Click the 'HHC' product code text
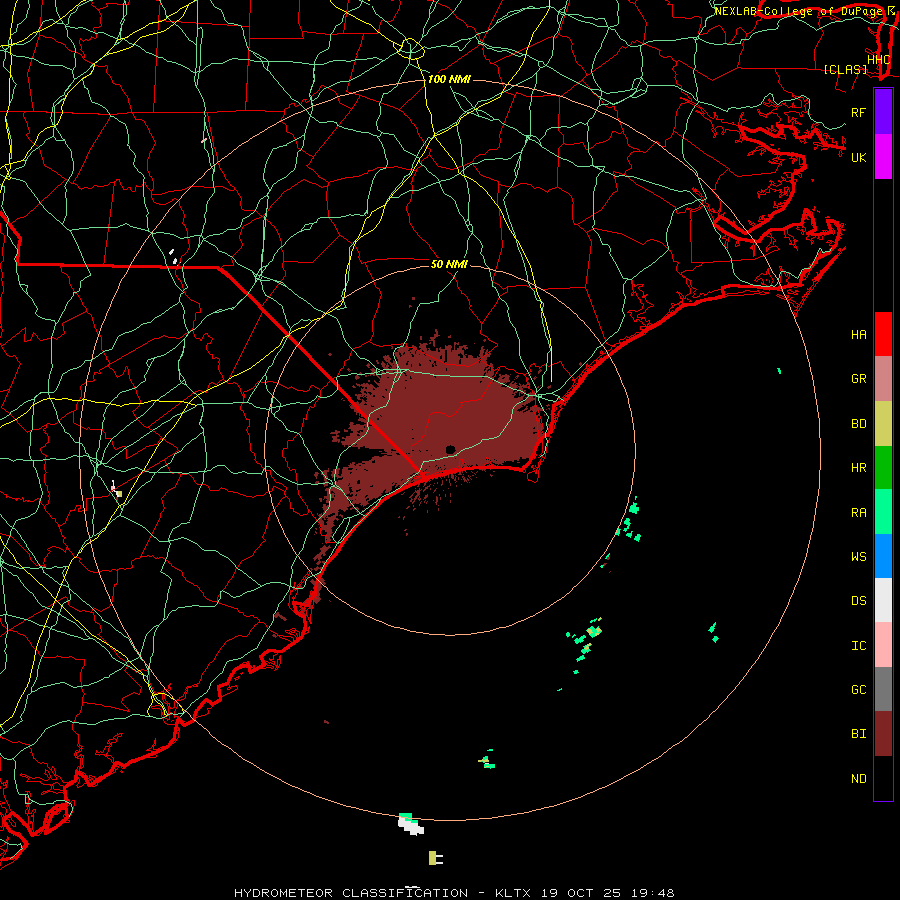Screen dimensions: 900x900 point(878,60)
